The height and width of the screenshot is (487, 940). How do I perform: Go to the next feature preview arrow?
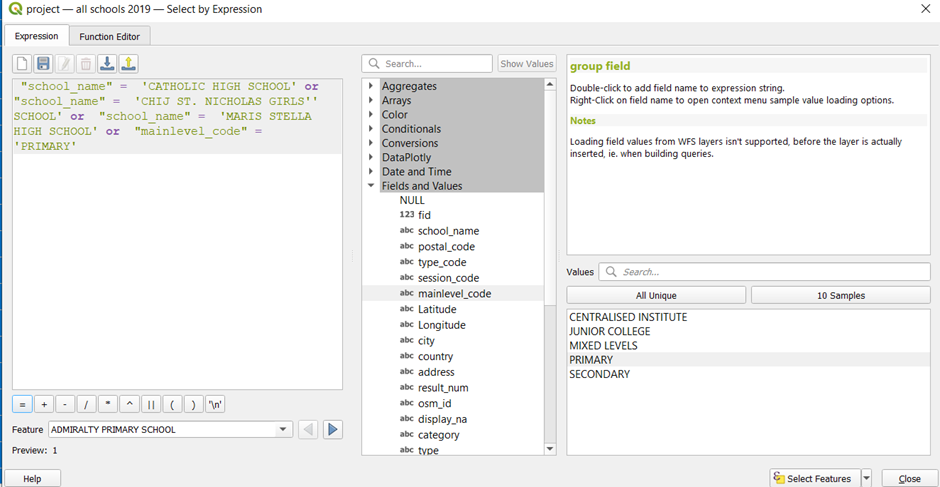pos(333,430)
